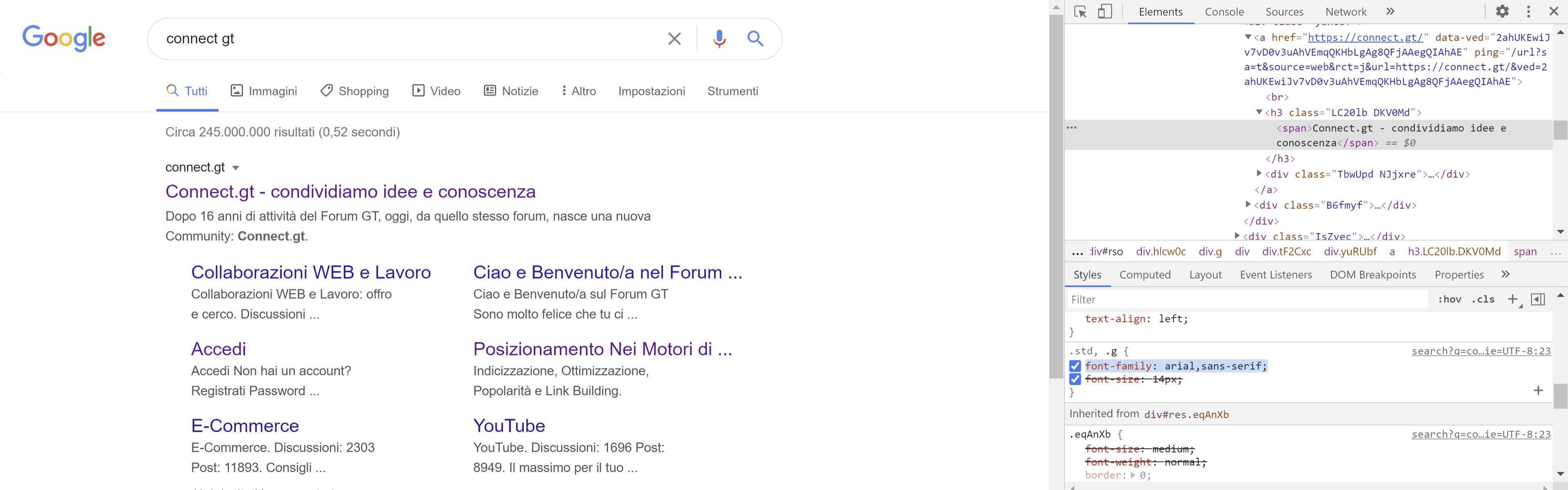Open Ciao e Benvenuto/a nel Forum sitelink
This screenshot has width=1568, height=490.
point(608,273)
